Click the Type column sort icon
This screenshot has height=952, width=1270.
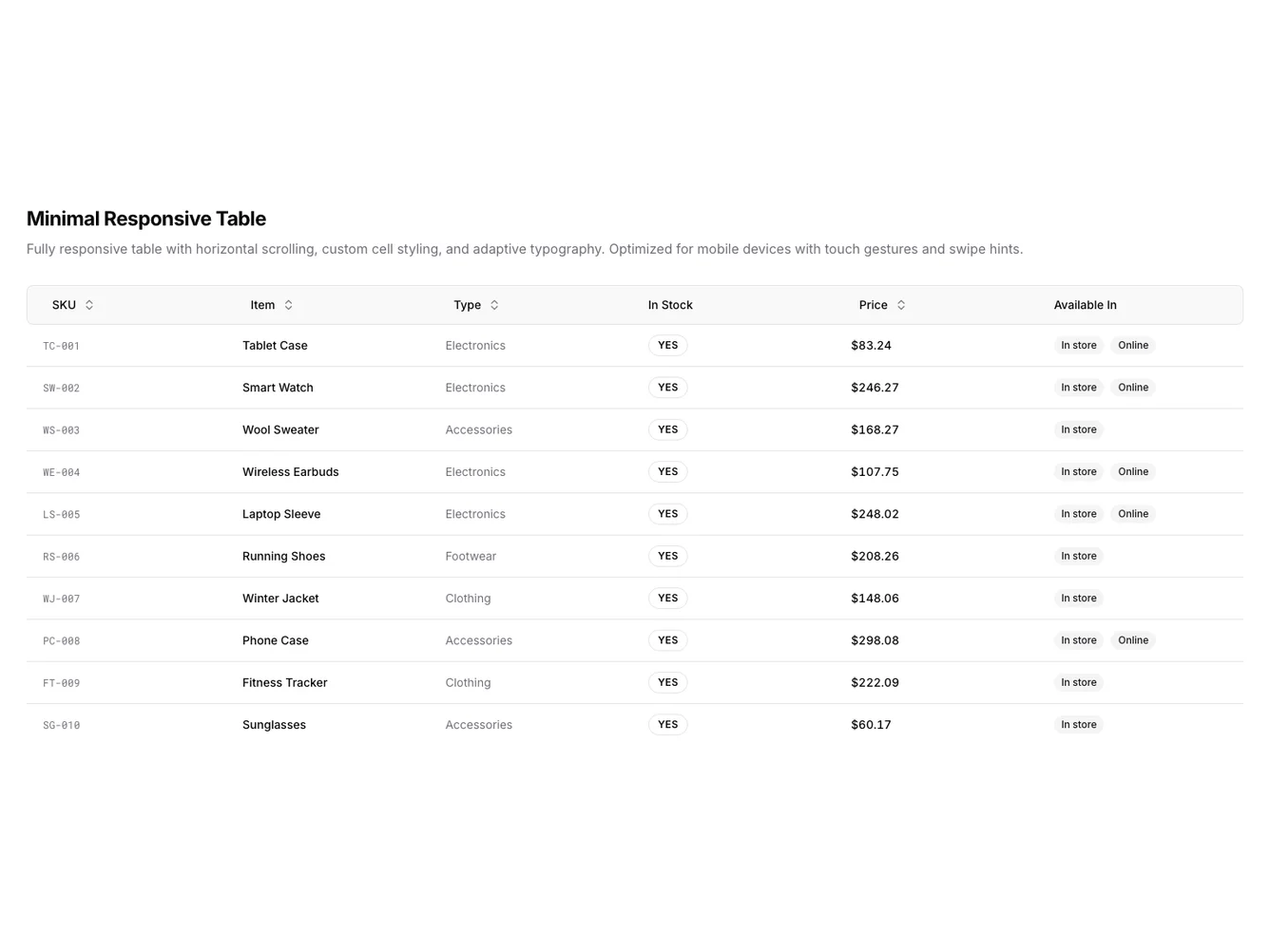tap(493, 304)
